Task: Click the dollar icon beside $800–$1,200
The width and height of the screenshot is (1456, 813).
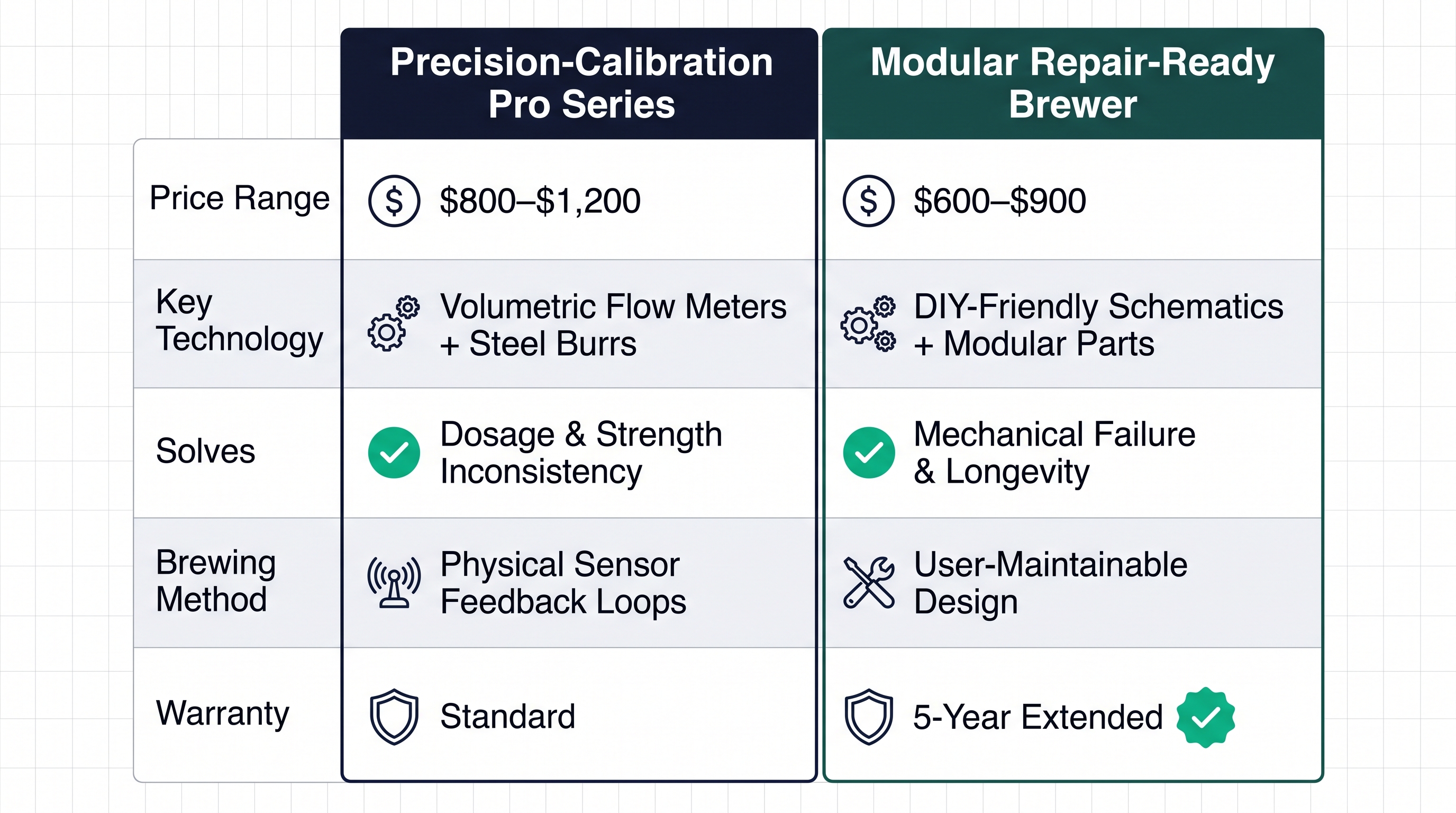Action: tap(394, 201)
